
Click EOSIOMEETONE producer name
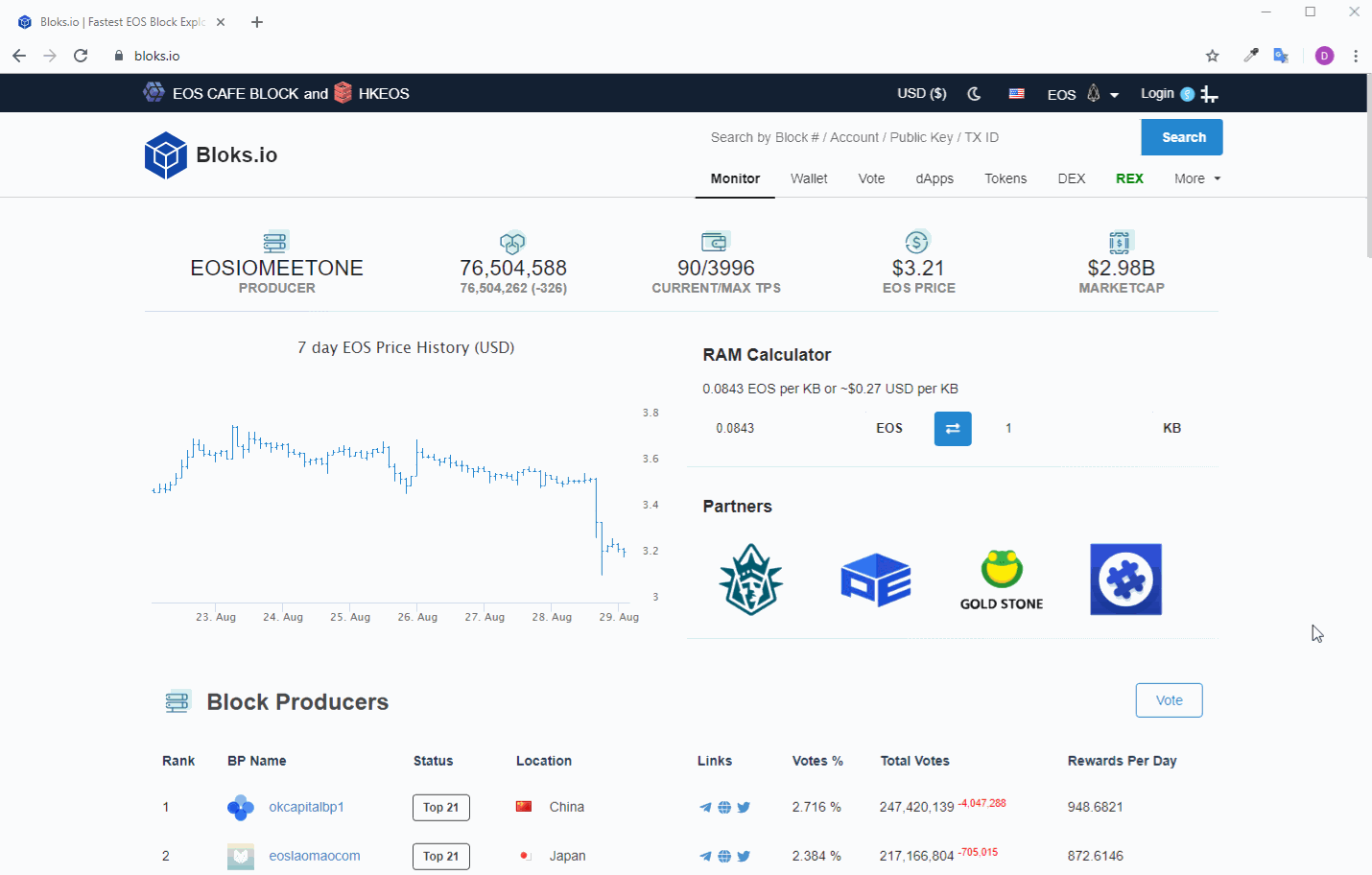(x=276, y=268)
